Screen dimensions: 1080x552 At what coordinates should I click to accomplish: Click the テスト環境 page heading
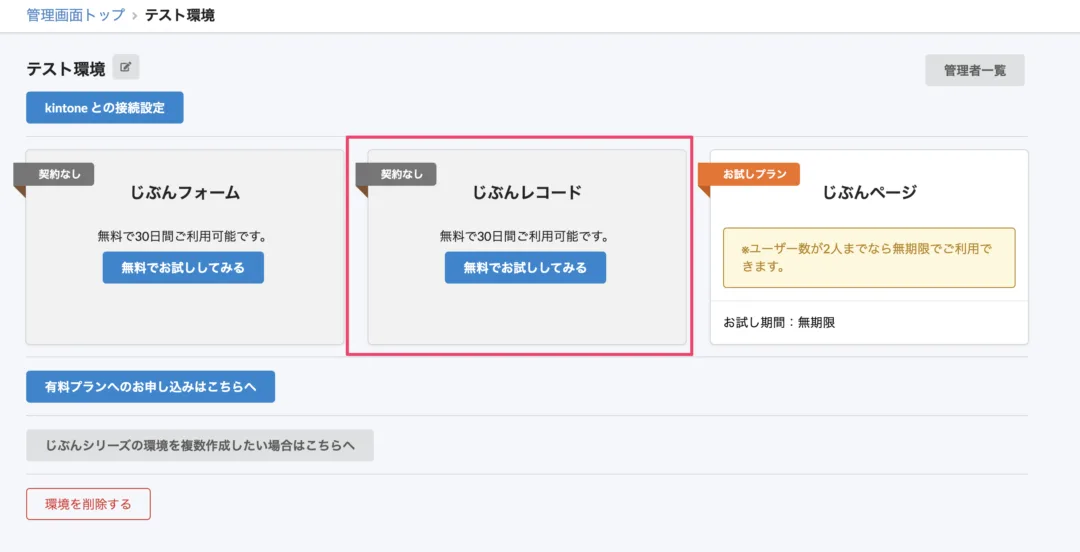(x=65, y=69)
